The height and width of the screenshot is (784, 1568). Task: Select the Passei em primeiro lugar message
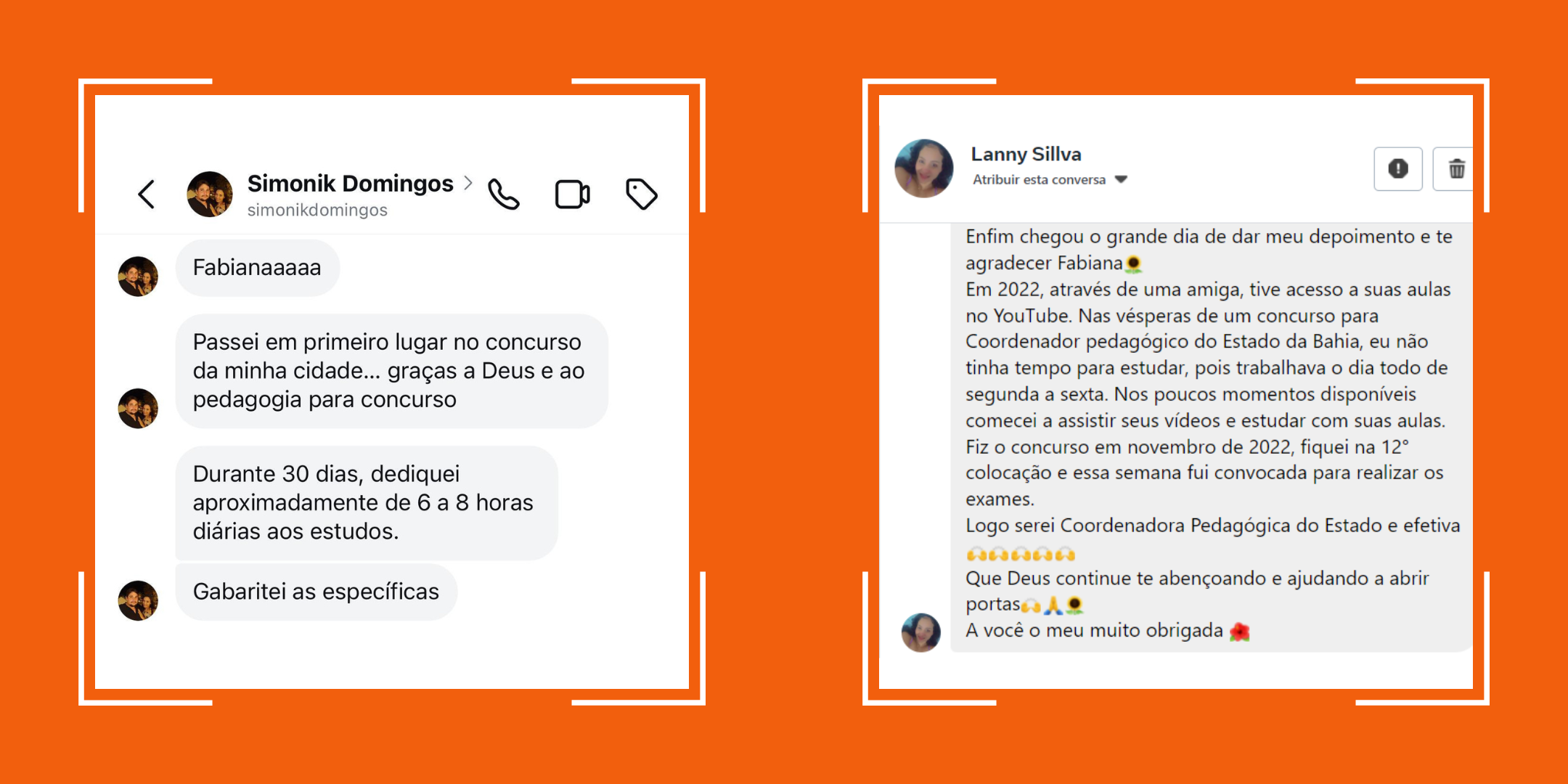pyautogui.click(x=392, y=371)
